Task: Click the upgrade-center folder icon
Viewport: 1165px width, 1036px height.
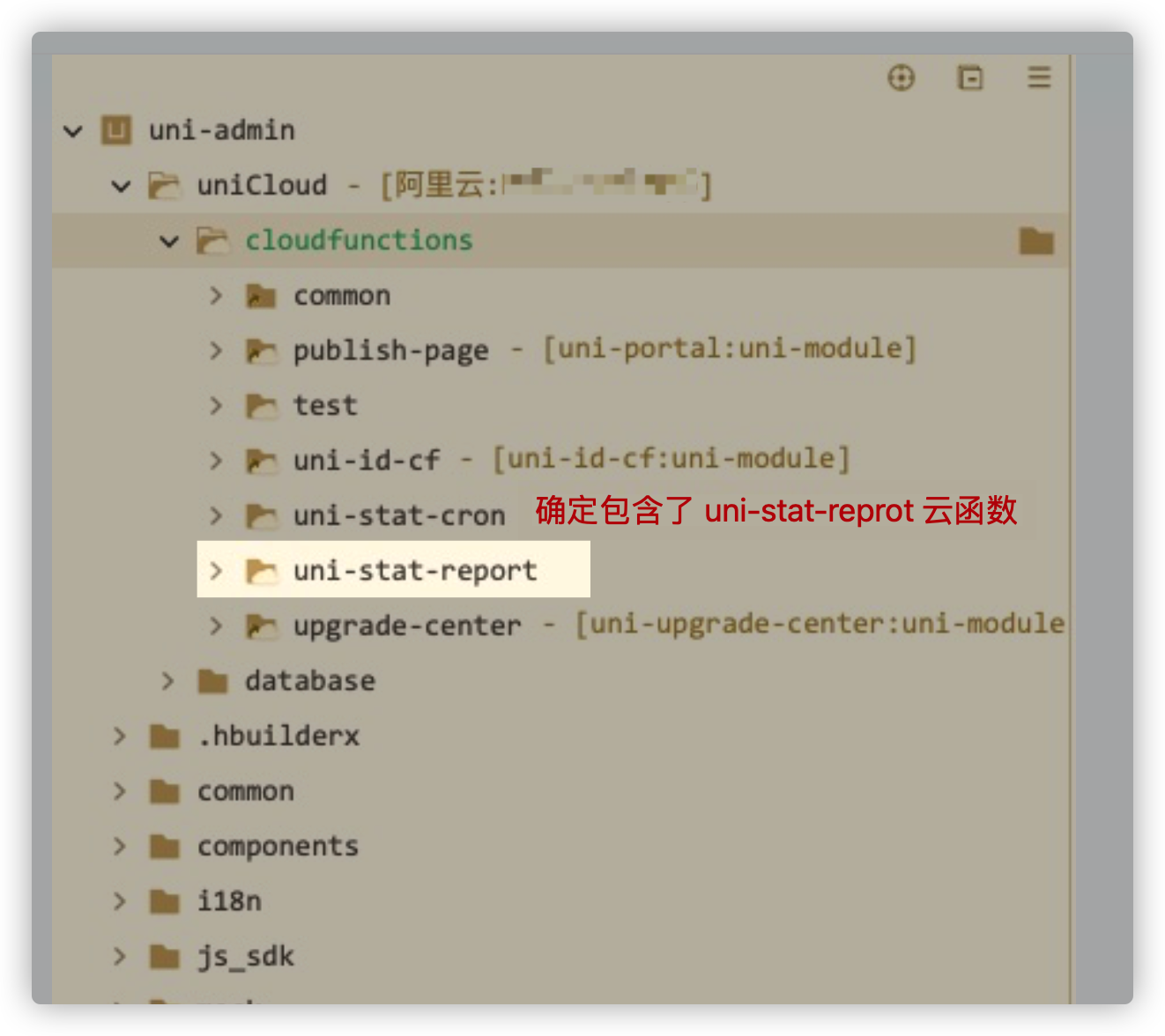Action: (x=261, y=626)
